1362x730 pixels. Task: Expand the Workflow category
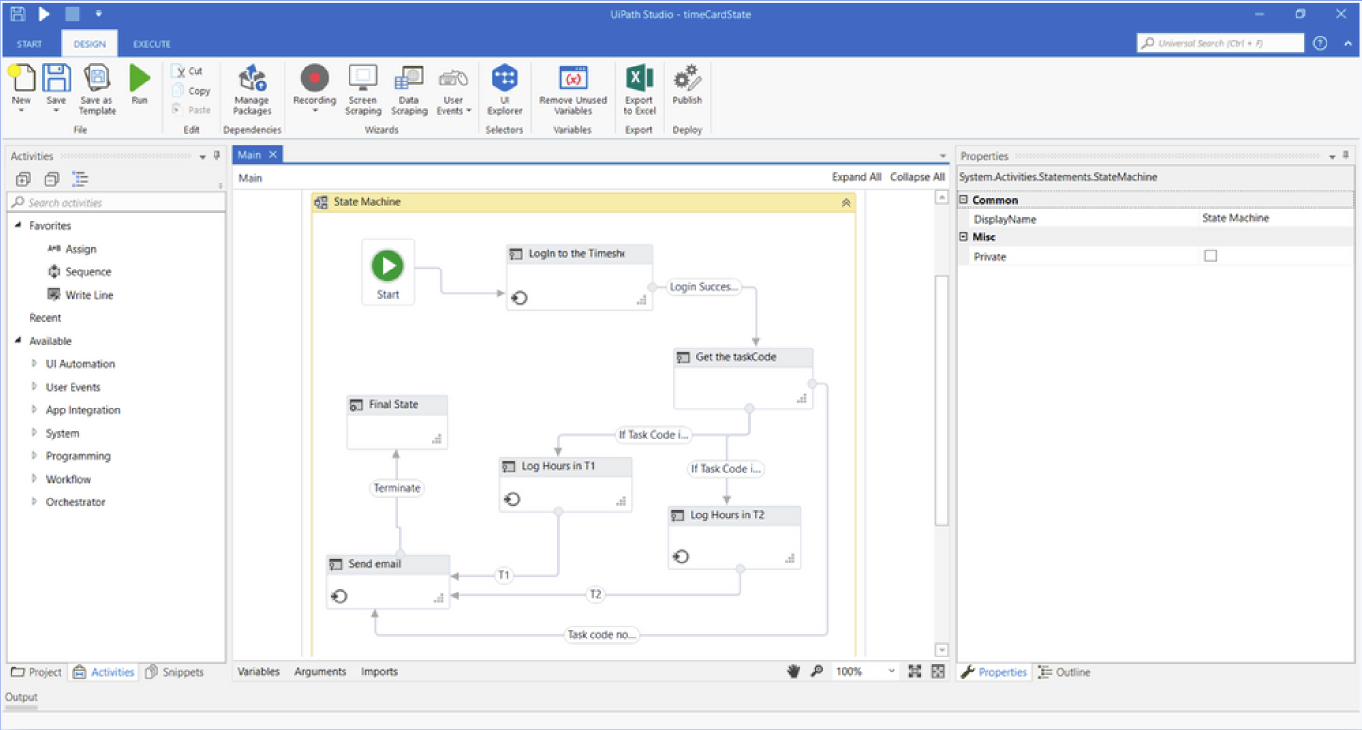click(34, 479)
